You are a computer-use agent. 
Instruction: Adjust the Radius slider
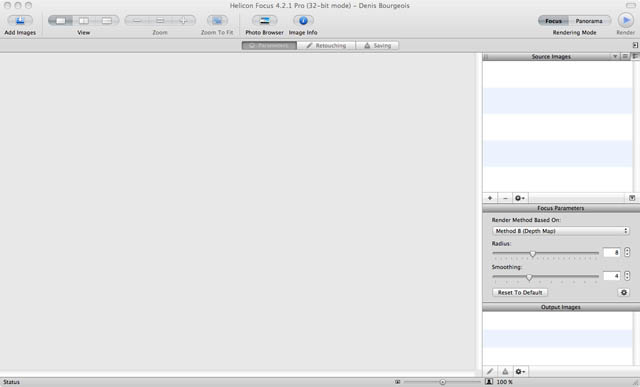[532, 254]
